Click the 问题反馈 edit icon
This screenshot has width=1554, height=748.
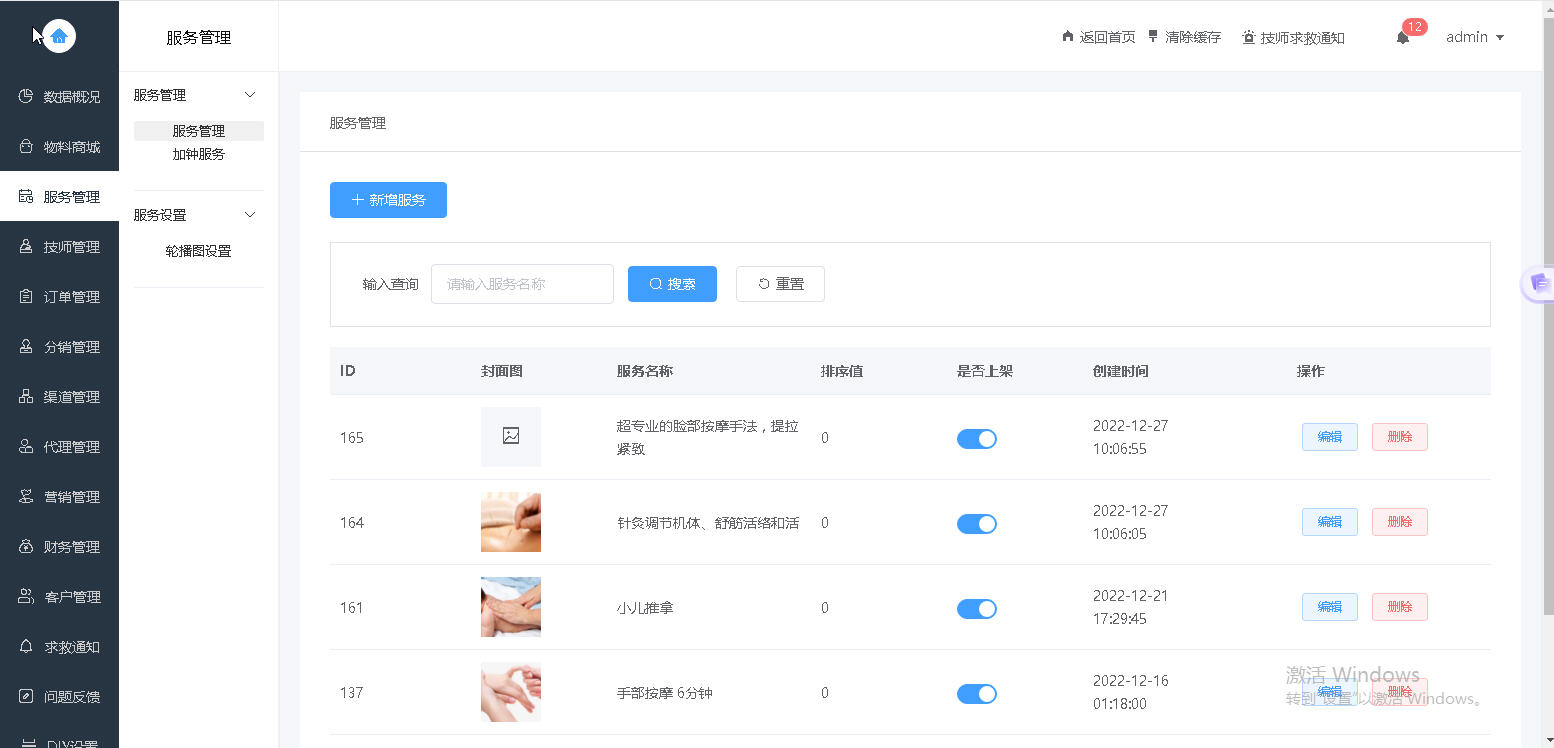(27, 697)
